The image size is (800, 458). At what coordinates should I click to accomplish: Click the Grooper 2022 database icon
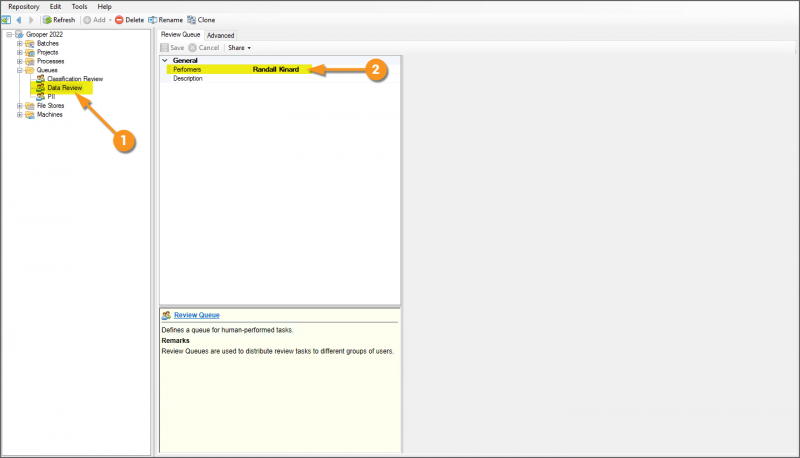tap(19, 34)
